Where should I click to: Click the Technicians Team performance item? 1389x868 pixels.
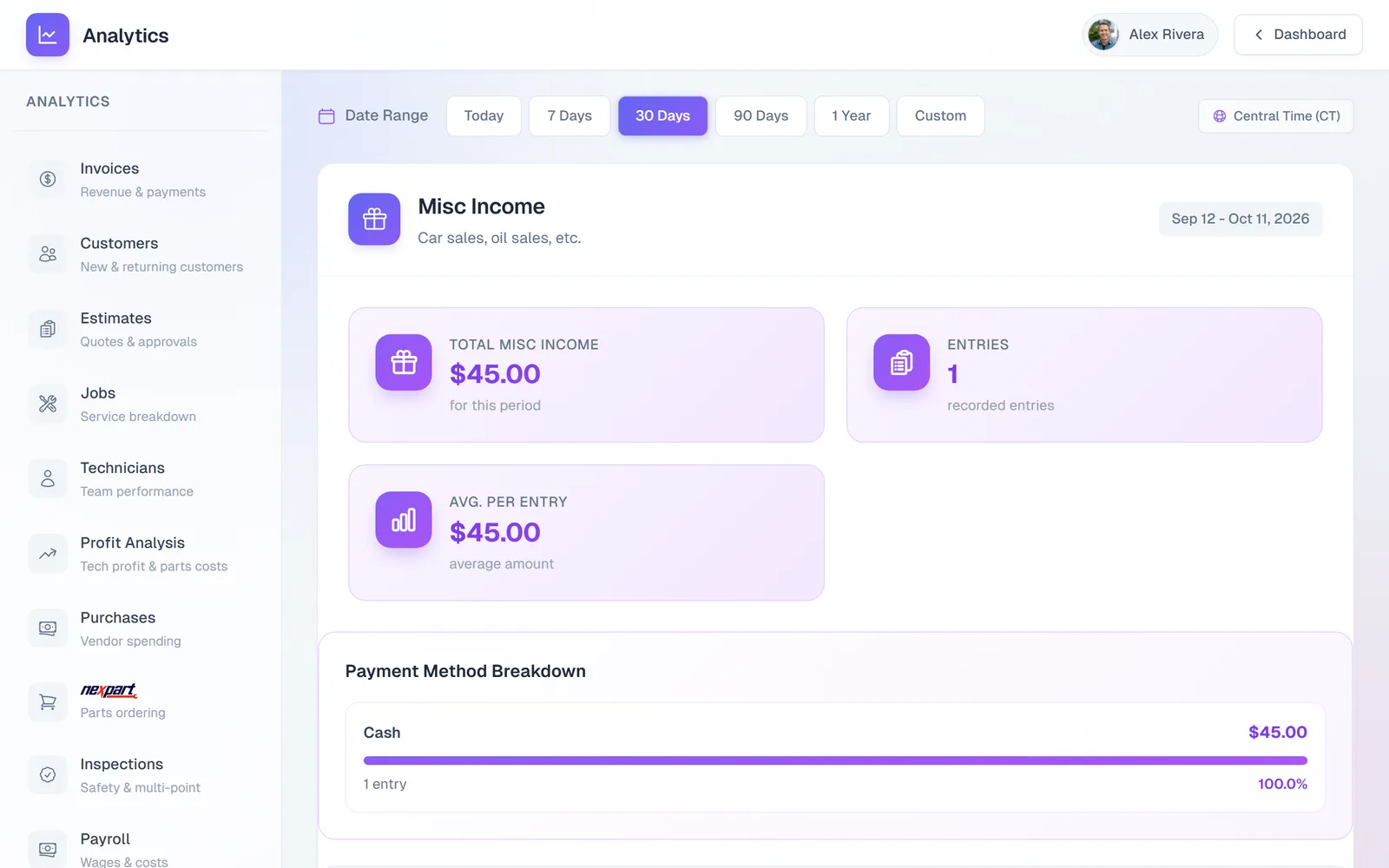click(x=141, y=479)
